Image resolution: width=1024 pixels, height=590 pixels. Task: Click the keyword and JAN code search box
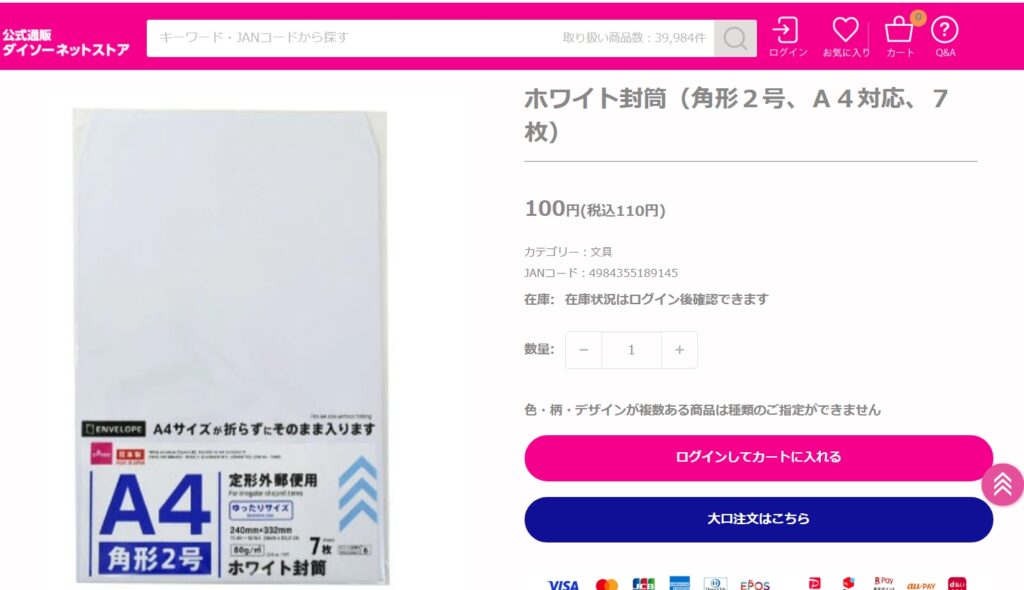(x=430, y=38)
